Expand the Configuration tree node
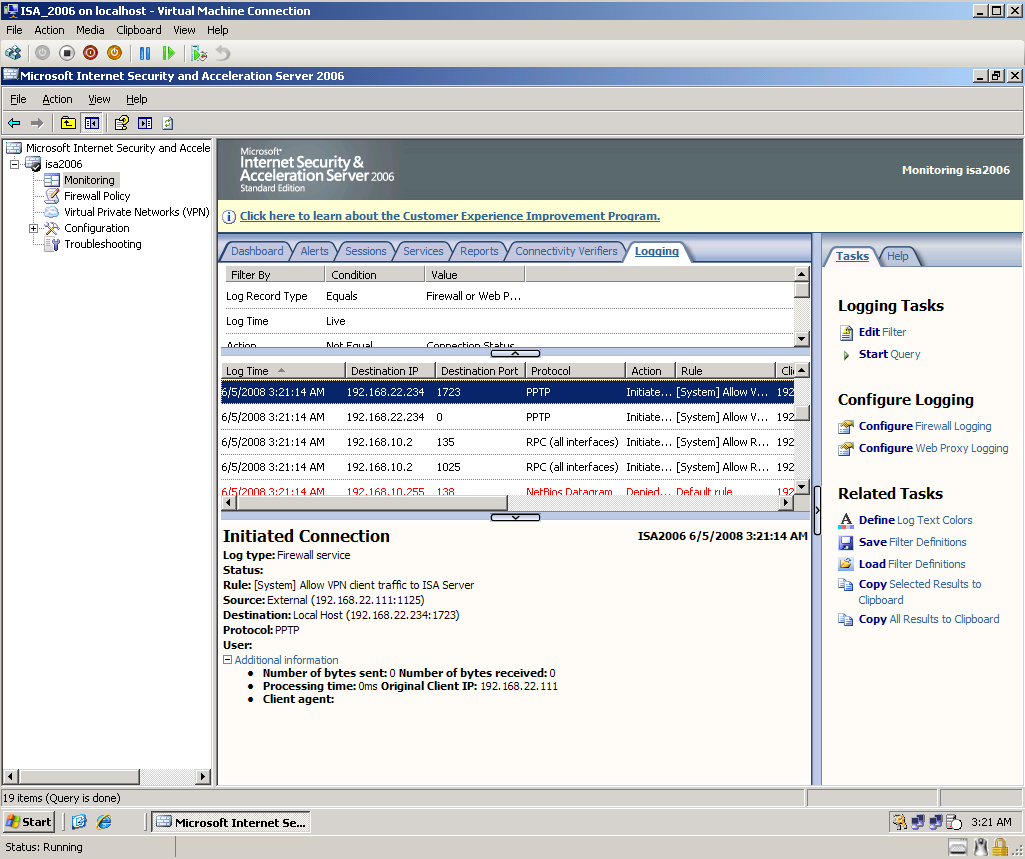1025x859 pixels. pyautogui.click(x=33, y=228)
